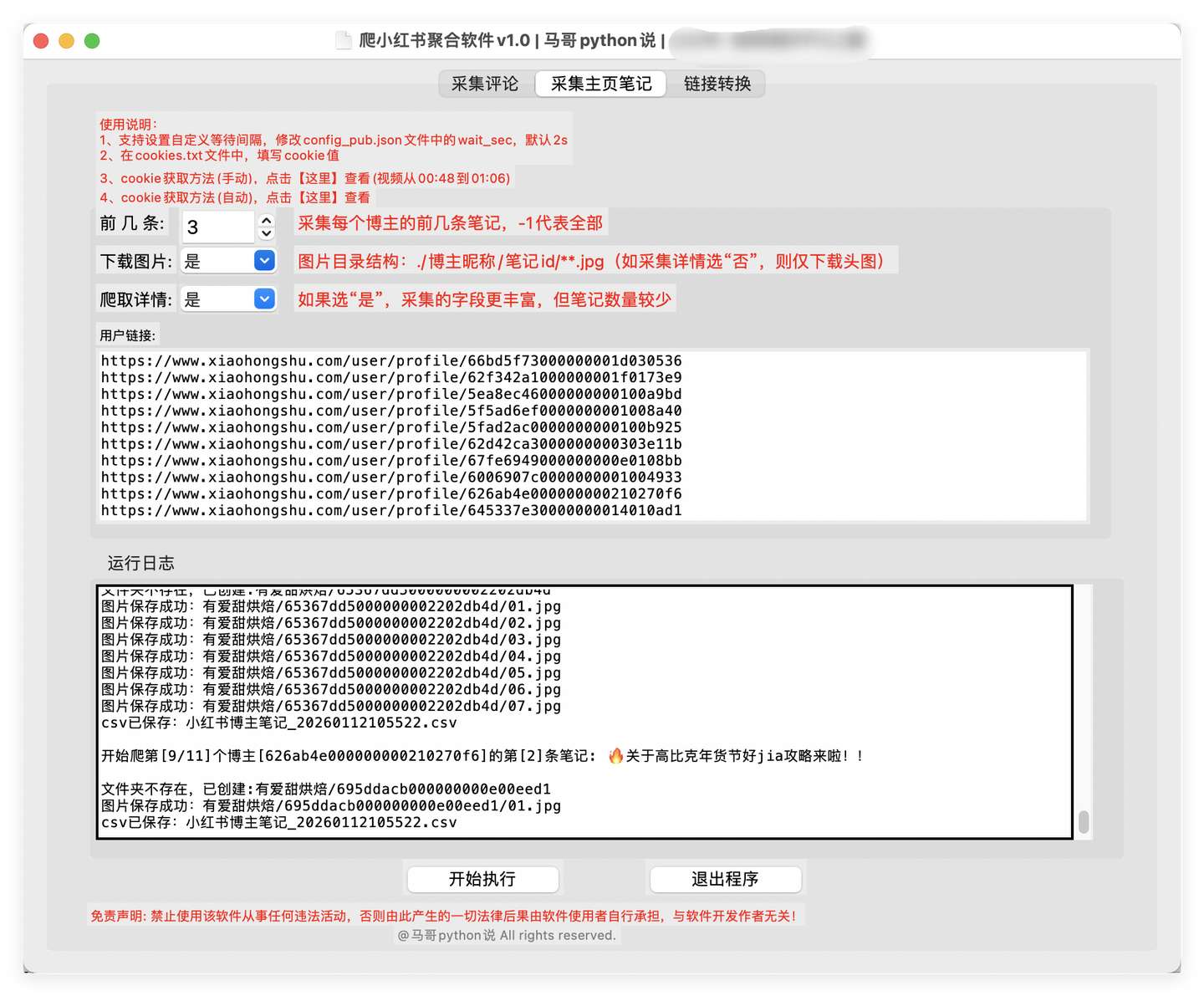Increase 前几条 value with the up stepper
This screenshot has height=996, width=1204.
click(x=266, y=220)
